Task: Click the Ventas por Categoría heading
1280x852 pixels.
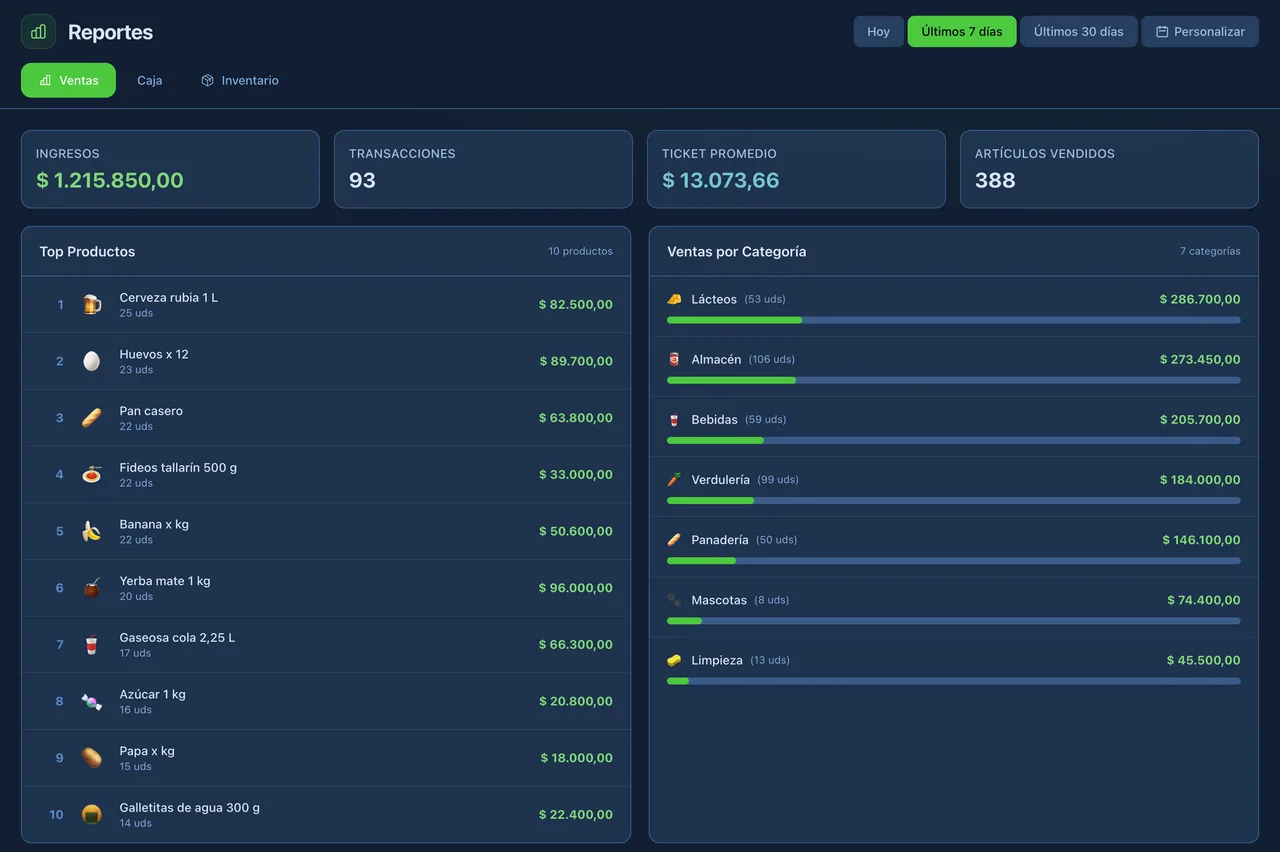Action: tap(736, 252)
